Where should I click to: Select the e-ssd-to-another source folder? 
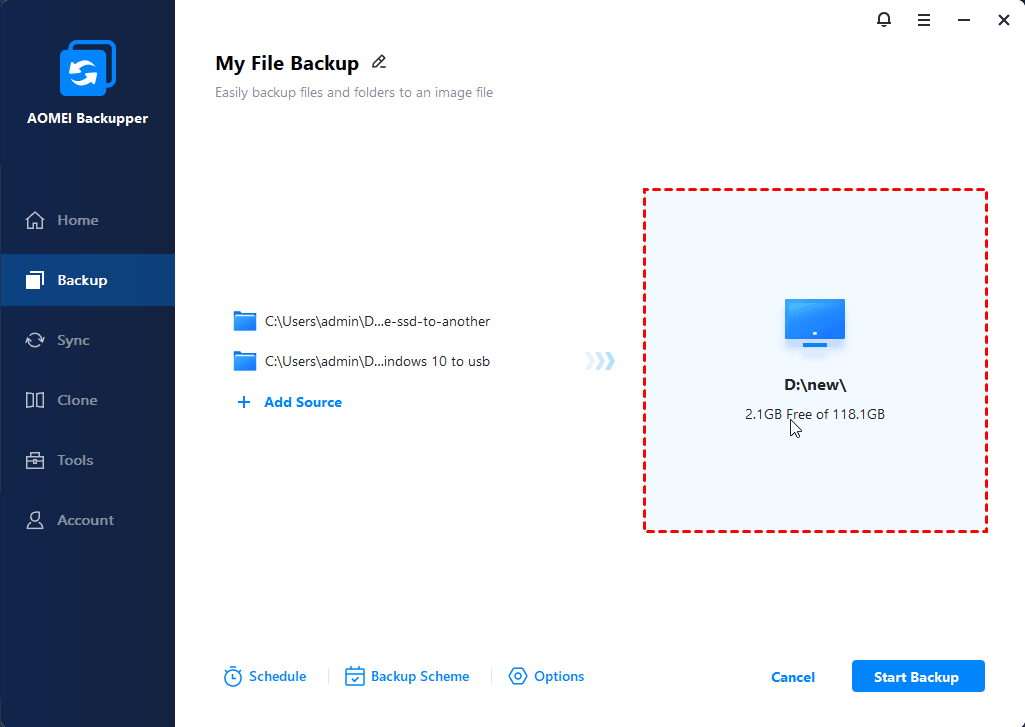[376, 321]
